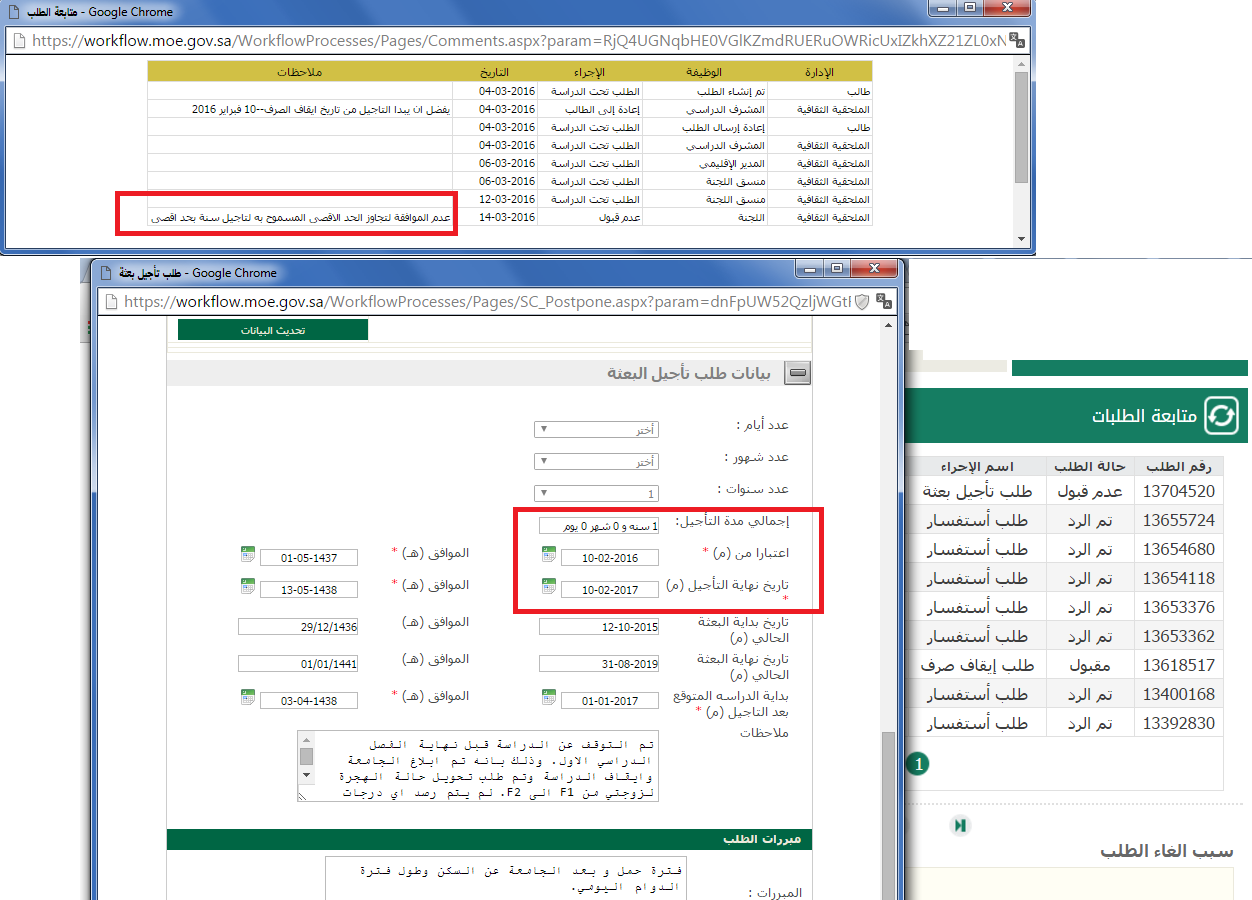Click the Hijri date field 01-05-1437

tap(309, 558)
